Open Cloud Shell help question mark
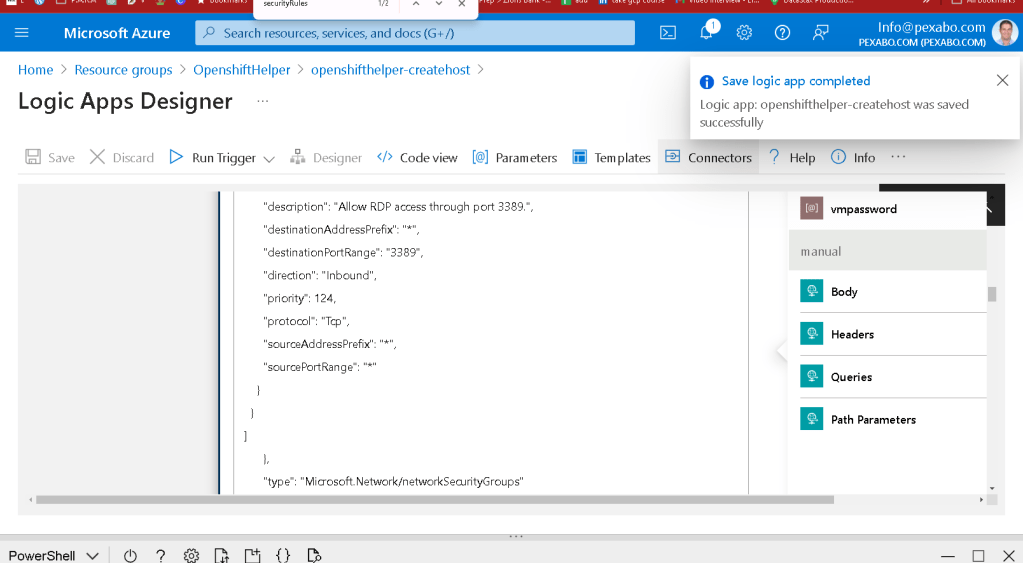 tap(160, 555)
